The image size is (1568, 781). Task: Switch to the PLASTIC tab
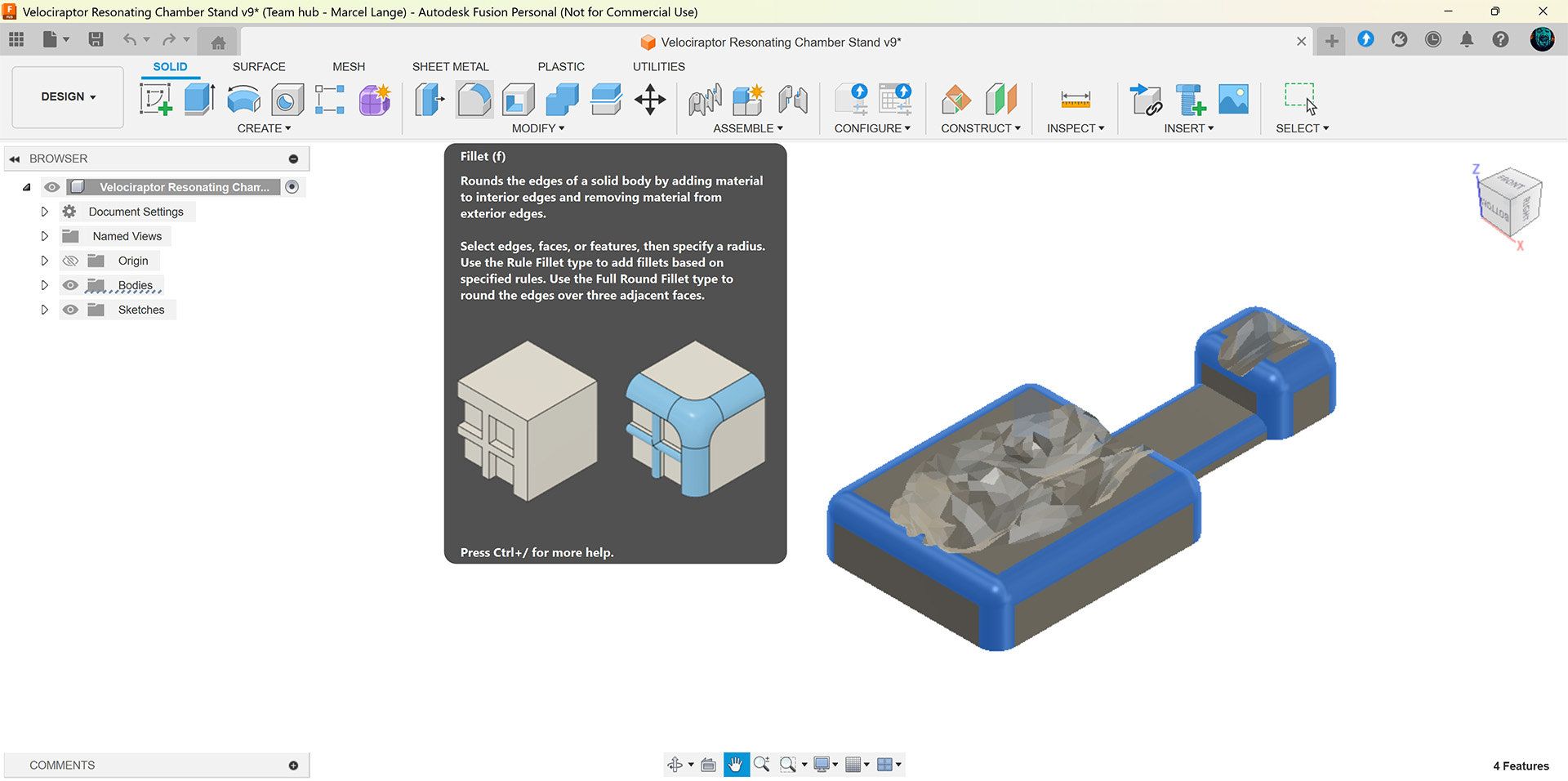[x=561, y=67]
